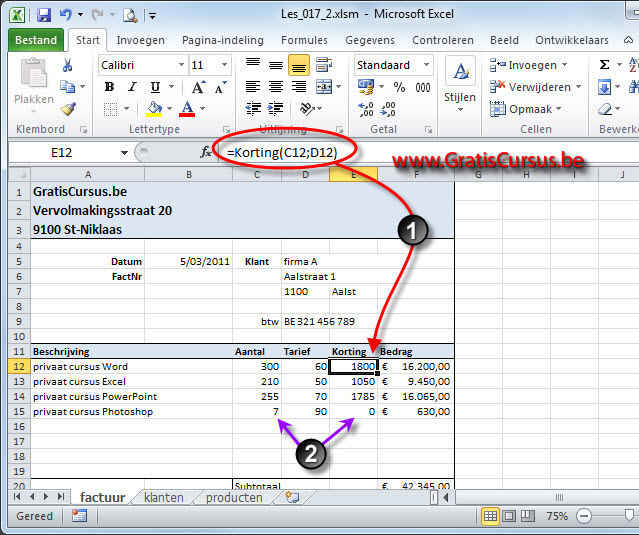Switch to the Pagina-indeling tab
Image resolution: width=639 pixels, height=535 pixels.
coord(223,40)
